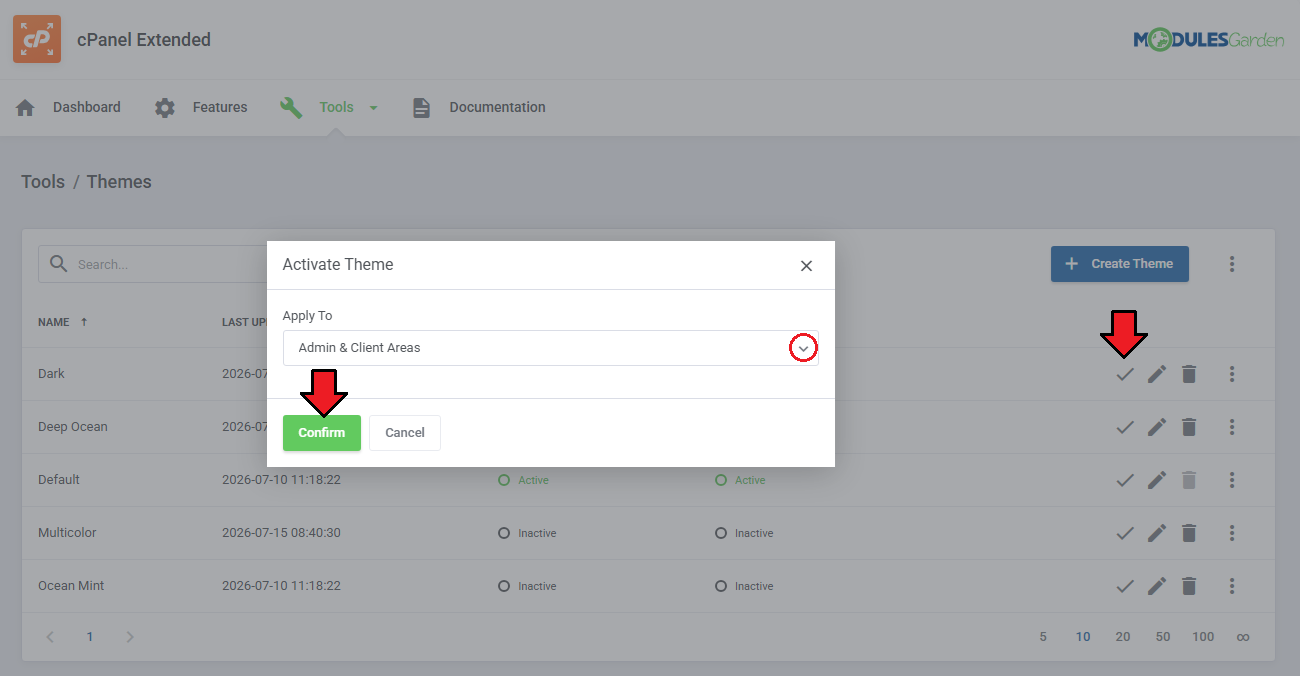Click the Features gear icon
Viewport: 1300px width, 676px height.
click(165, 108)
